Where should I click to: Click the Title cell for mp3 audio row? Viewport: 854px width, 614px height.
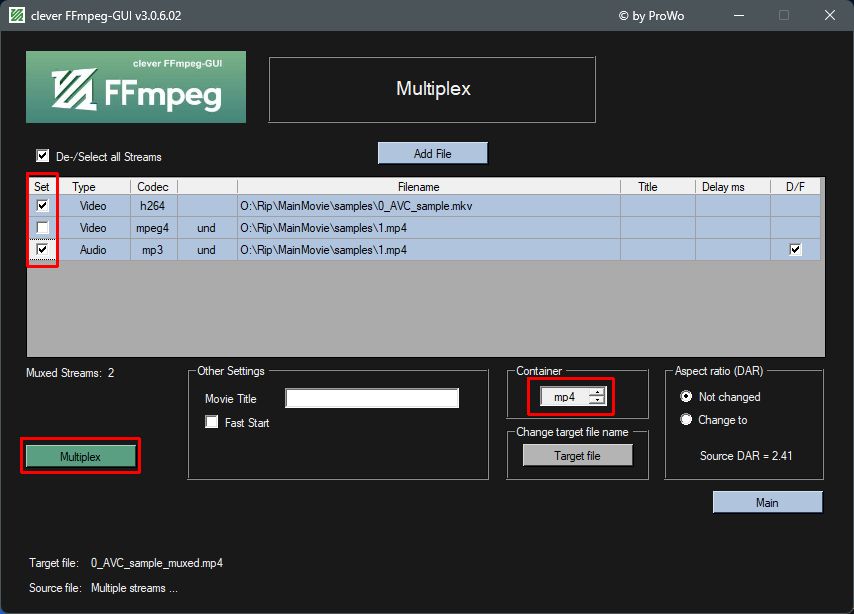tap(658, 250)
